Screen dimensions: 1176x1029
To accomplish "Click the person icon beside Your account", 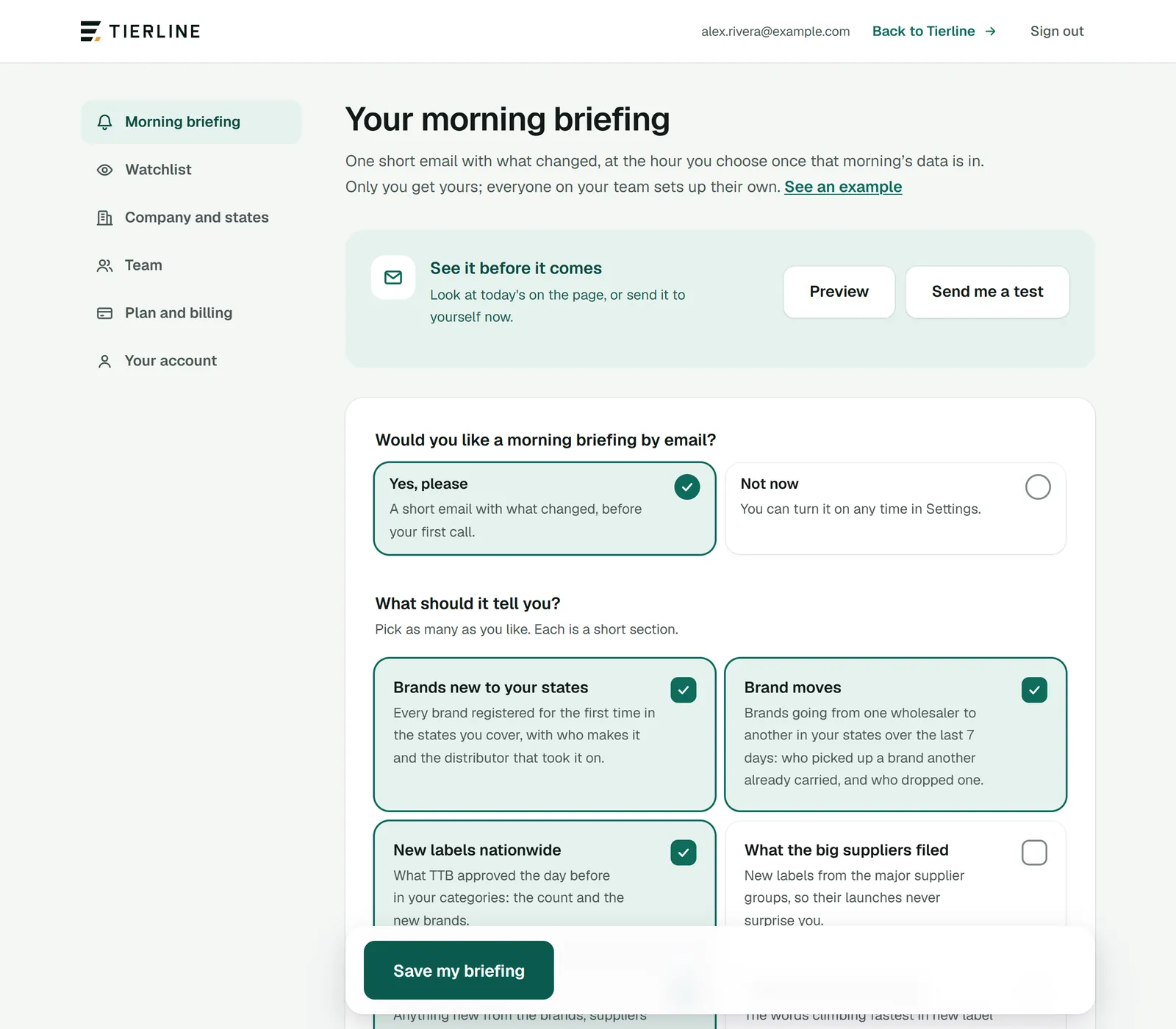I will 105,361.
